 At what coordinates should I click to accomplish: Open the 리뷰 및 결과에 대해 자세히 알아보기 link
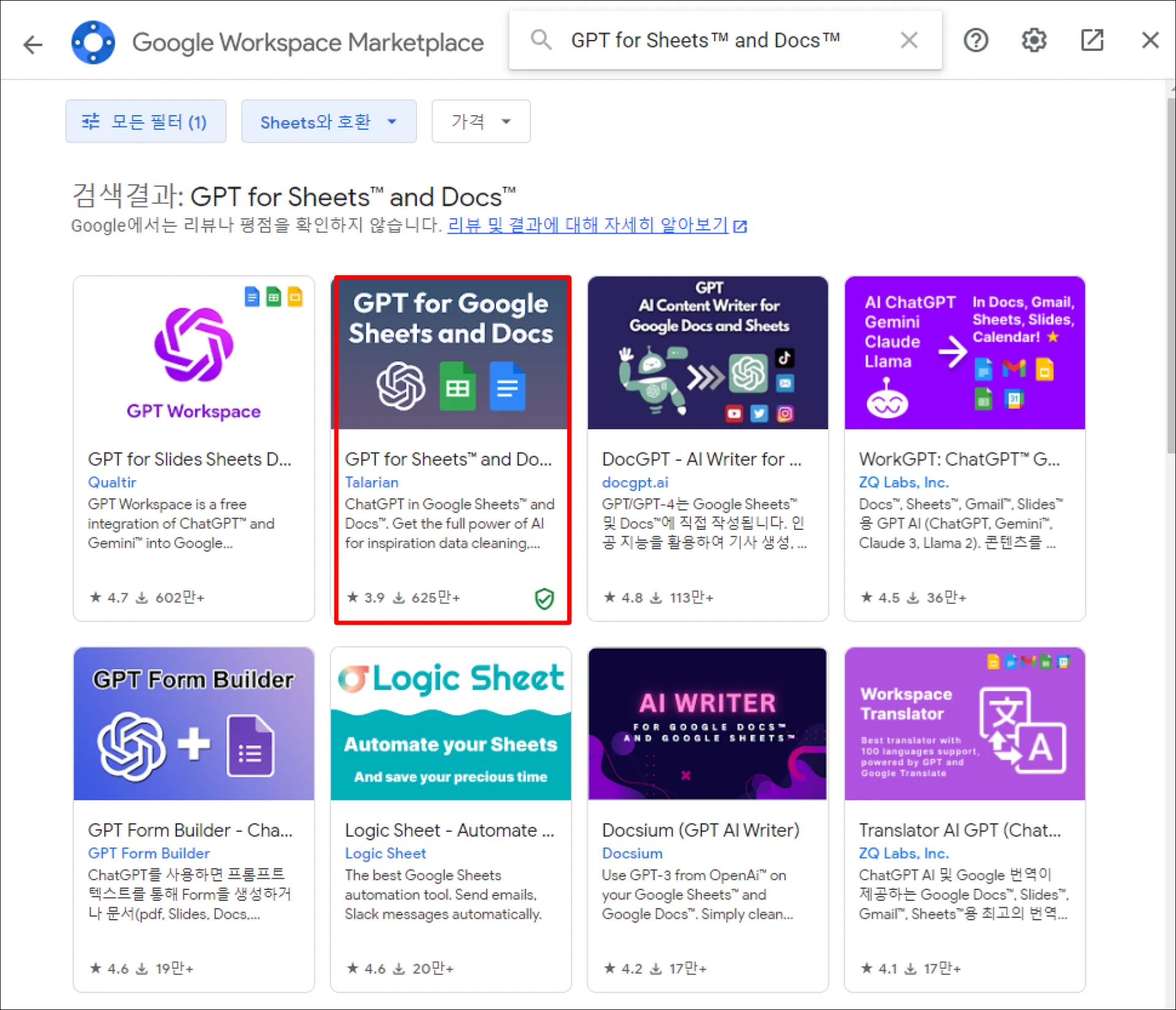588,225
